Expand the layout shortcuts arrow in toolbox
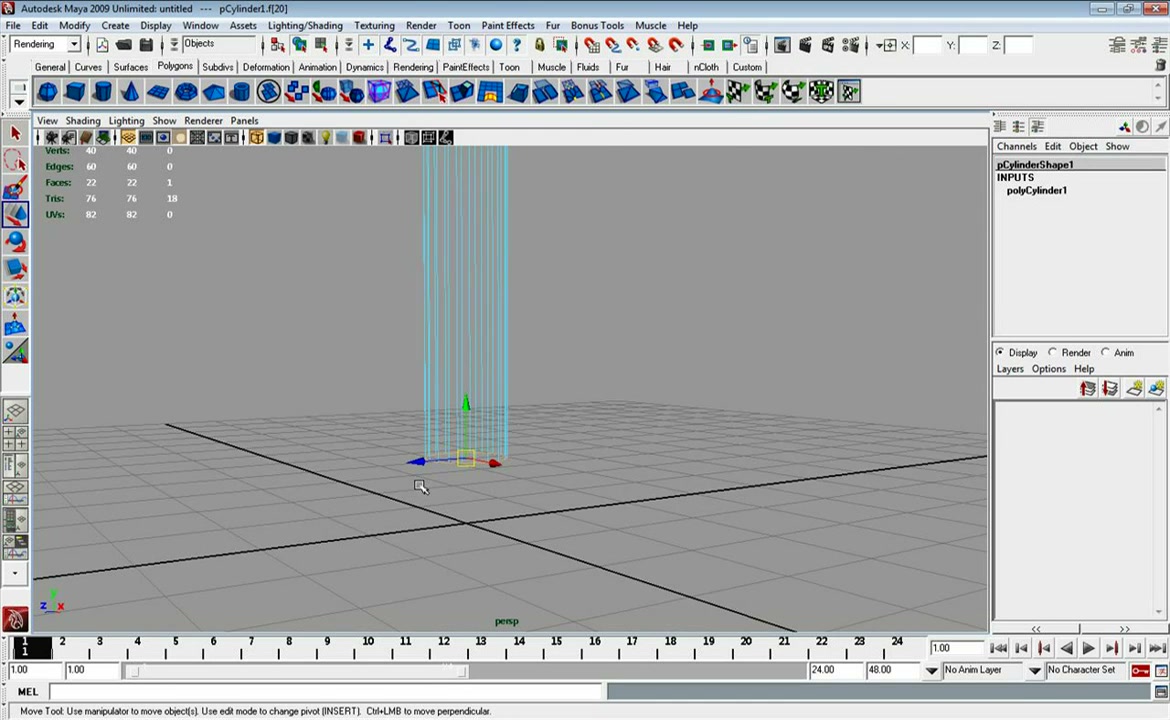 point(15,574)
